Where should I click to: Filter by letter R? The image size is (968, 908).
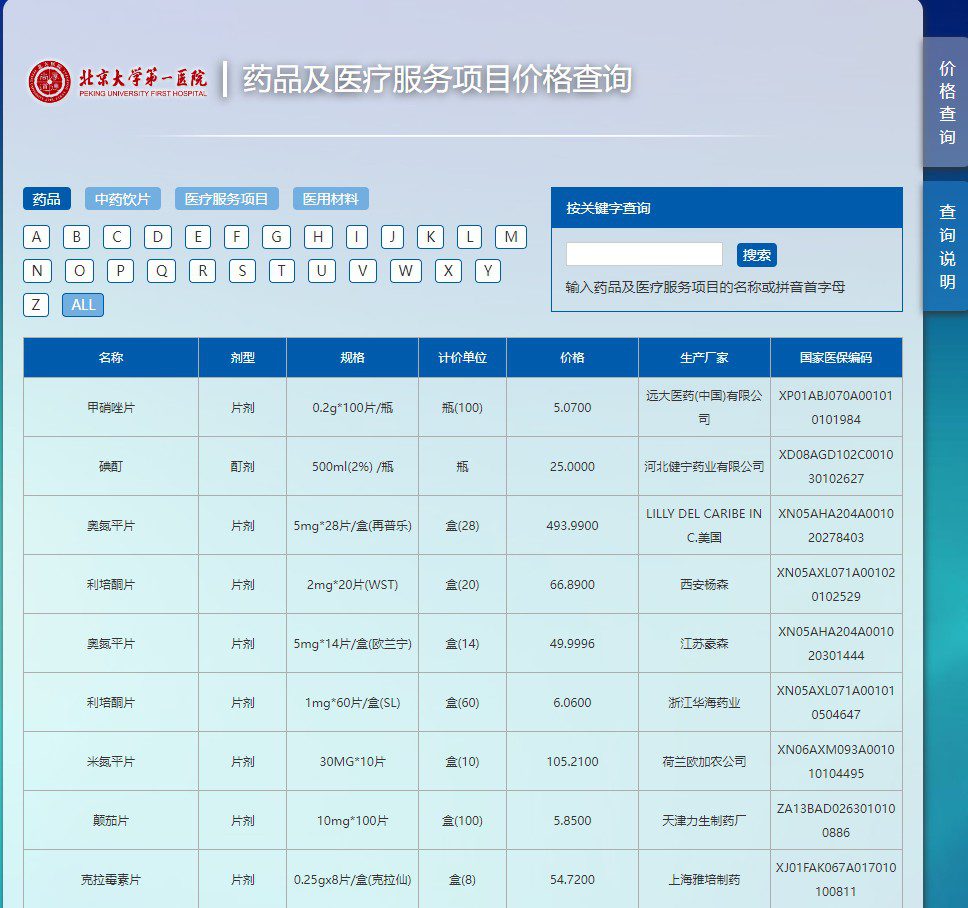(x=202, y=271)
